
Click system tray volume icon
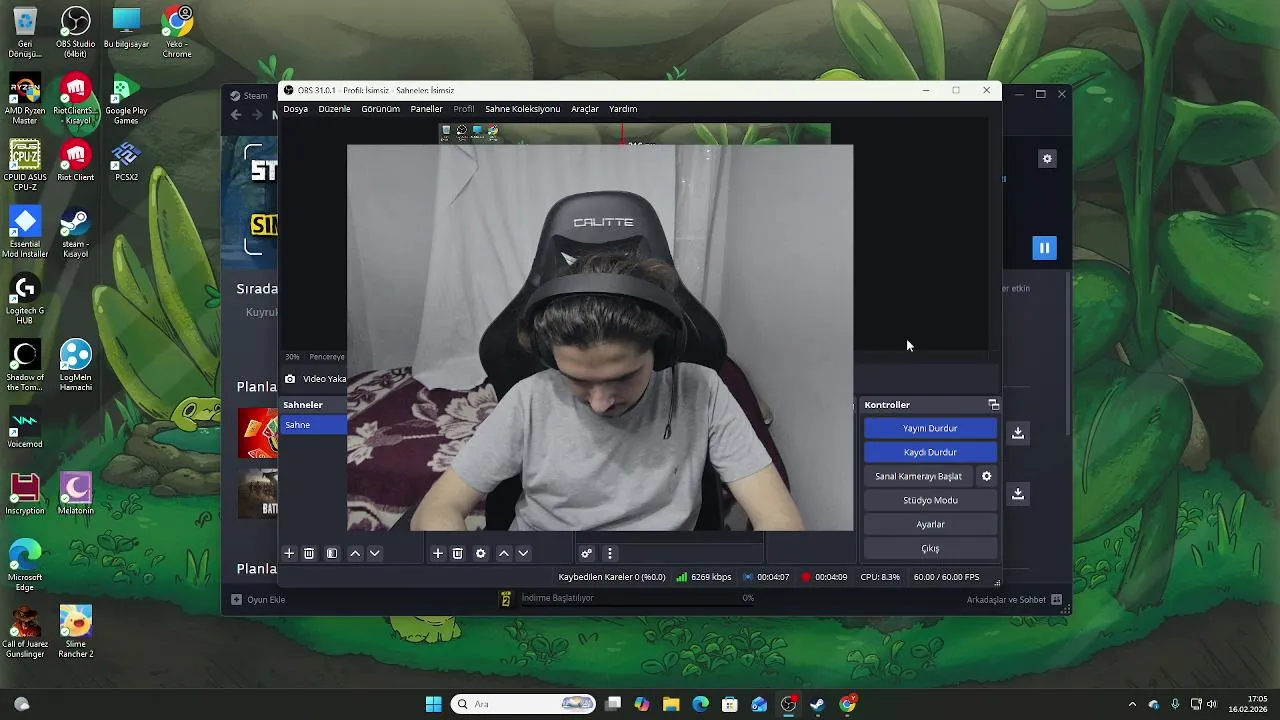(1212, 704)
